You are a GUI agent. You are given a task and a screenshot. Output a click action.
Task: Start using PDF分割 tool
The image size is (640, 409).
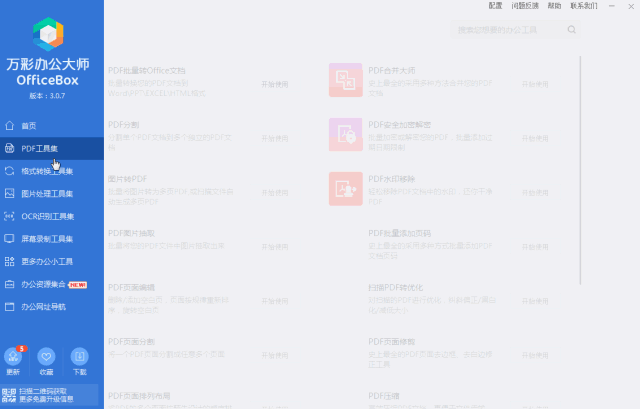(275, 139)
